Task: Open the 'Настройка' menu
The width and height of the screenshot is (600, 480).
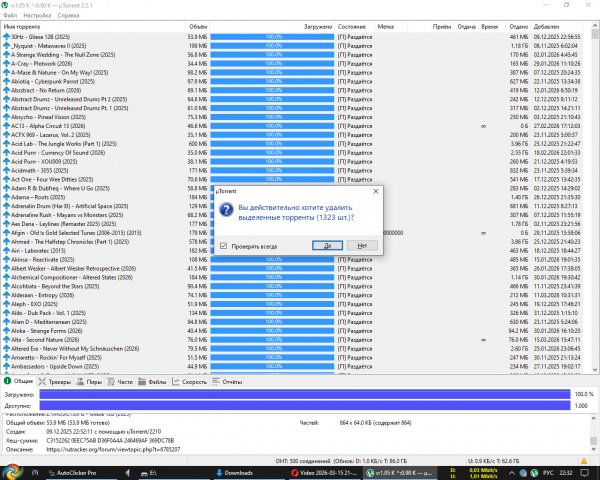Action: coord(40,17)
